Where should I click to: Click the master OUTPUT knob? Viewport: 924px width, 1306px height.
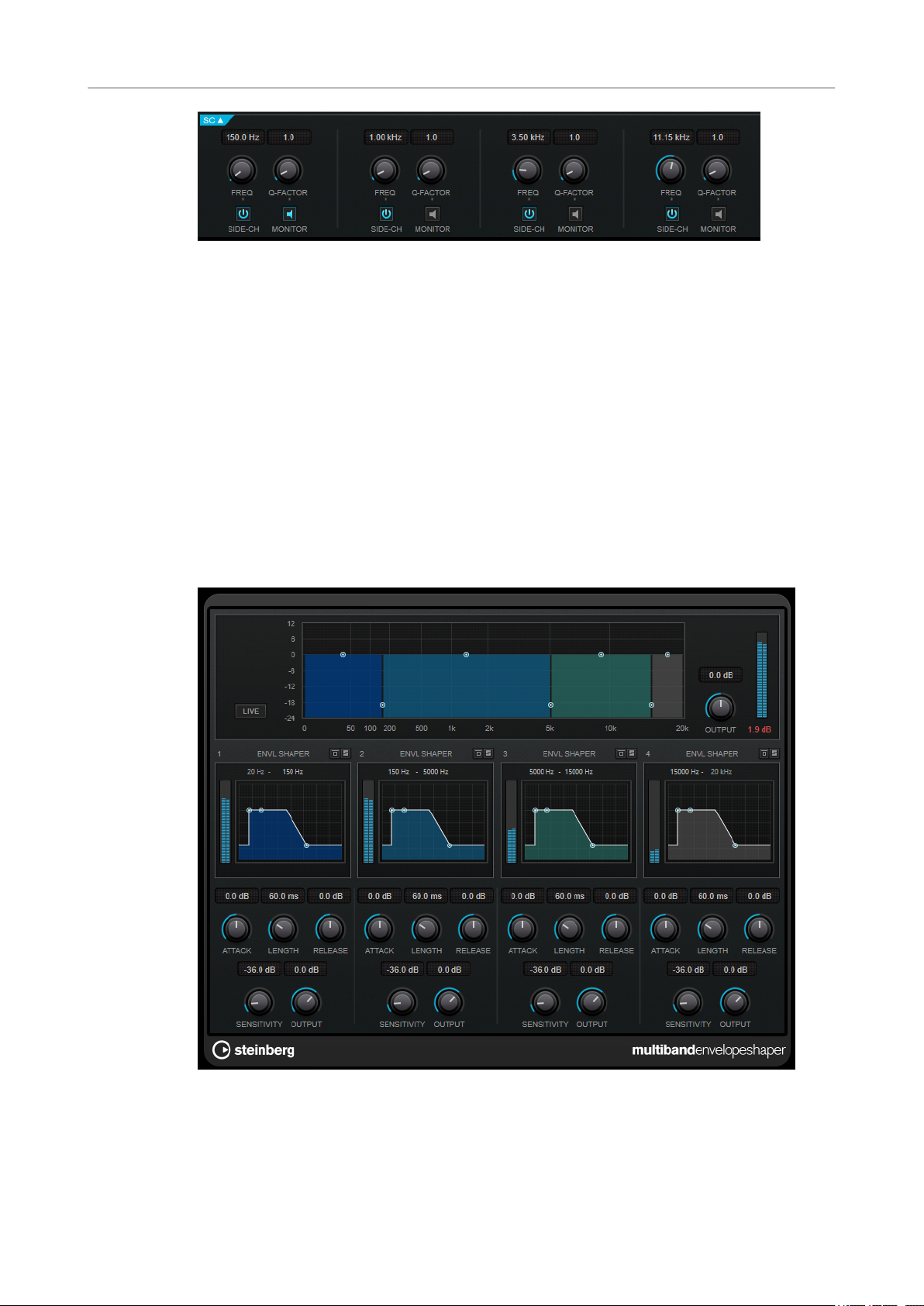click(x=720, y=707)
